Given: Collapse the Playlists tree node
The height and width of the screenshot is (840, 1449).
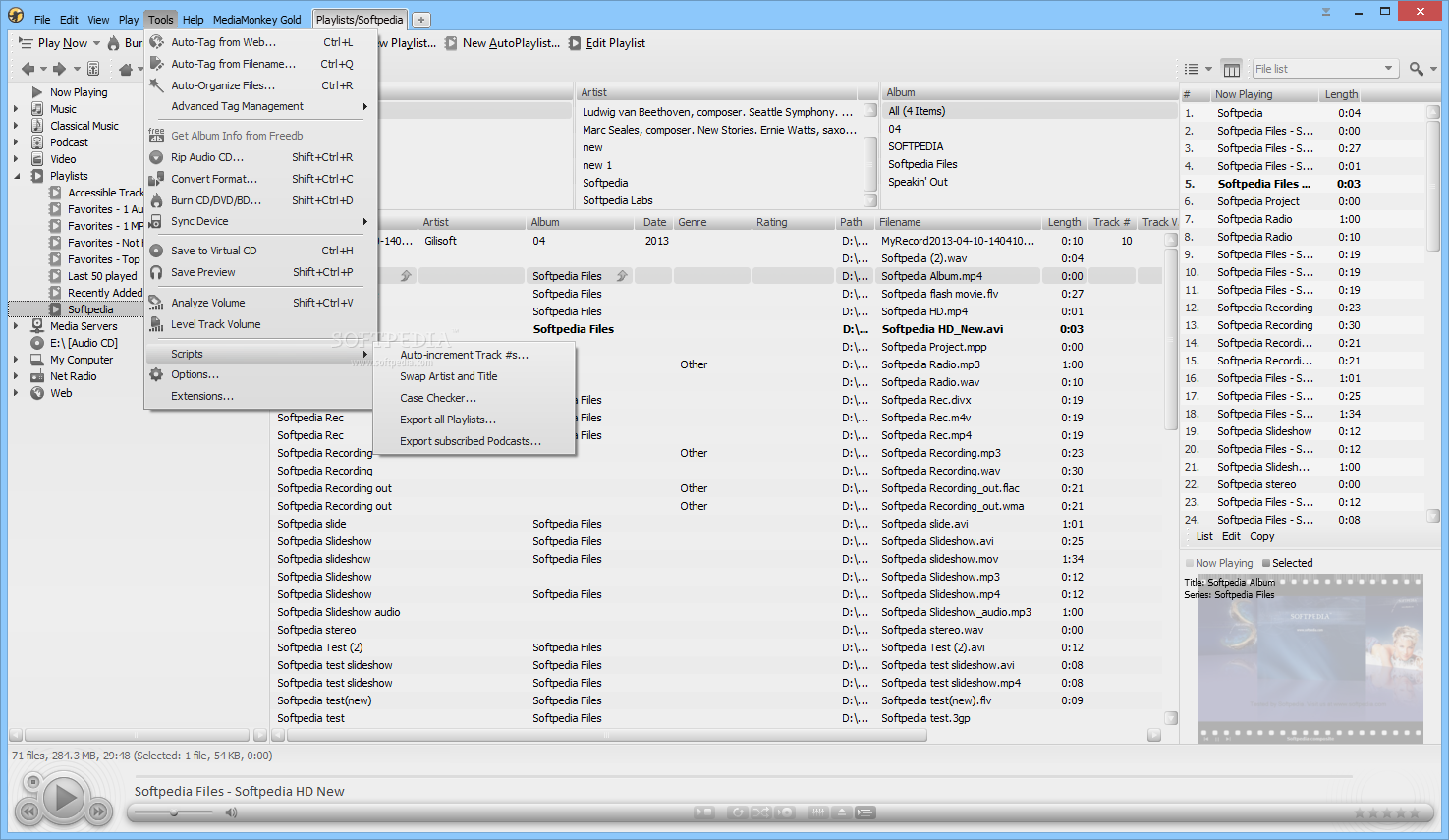Looking at the screenshot, I should coord(17,176).
